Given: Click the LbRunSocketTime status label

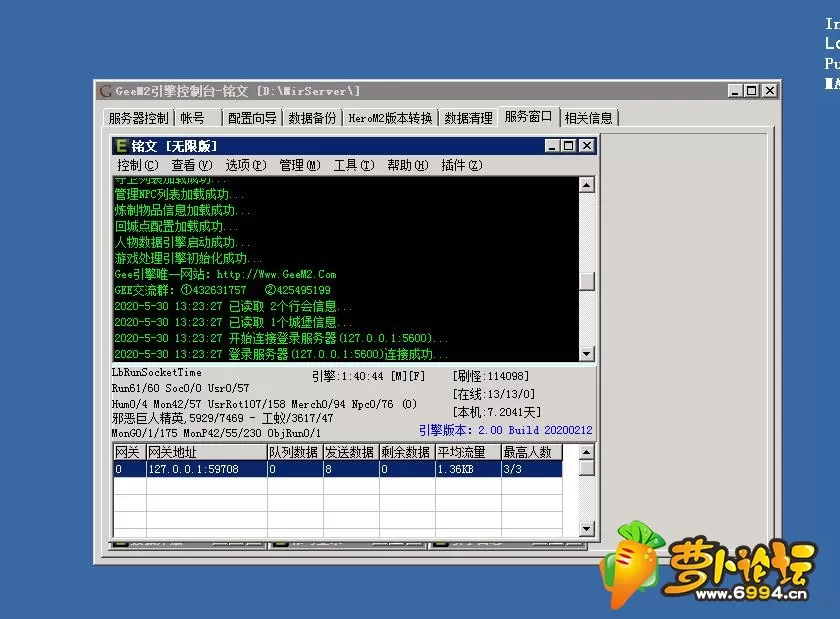Looking at the screenshot, I should (156, 372).
